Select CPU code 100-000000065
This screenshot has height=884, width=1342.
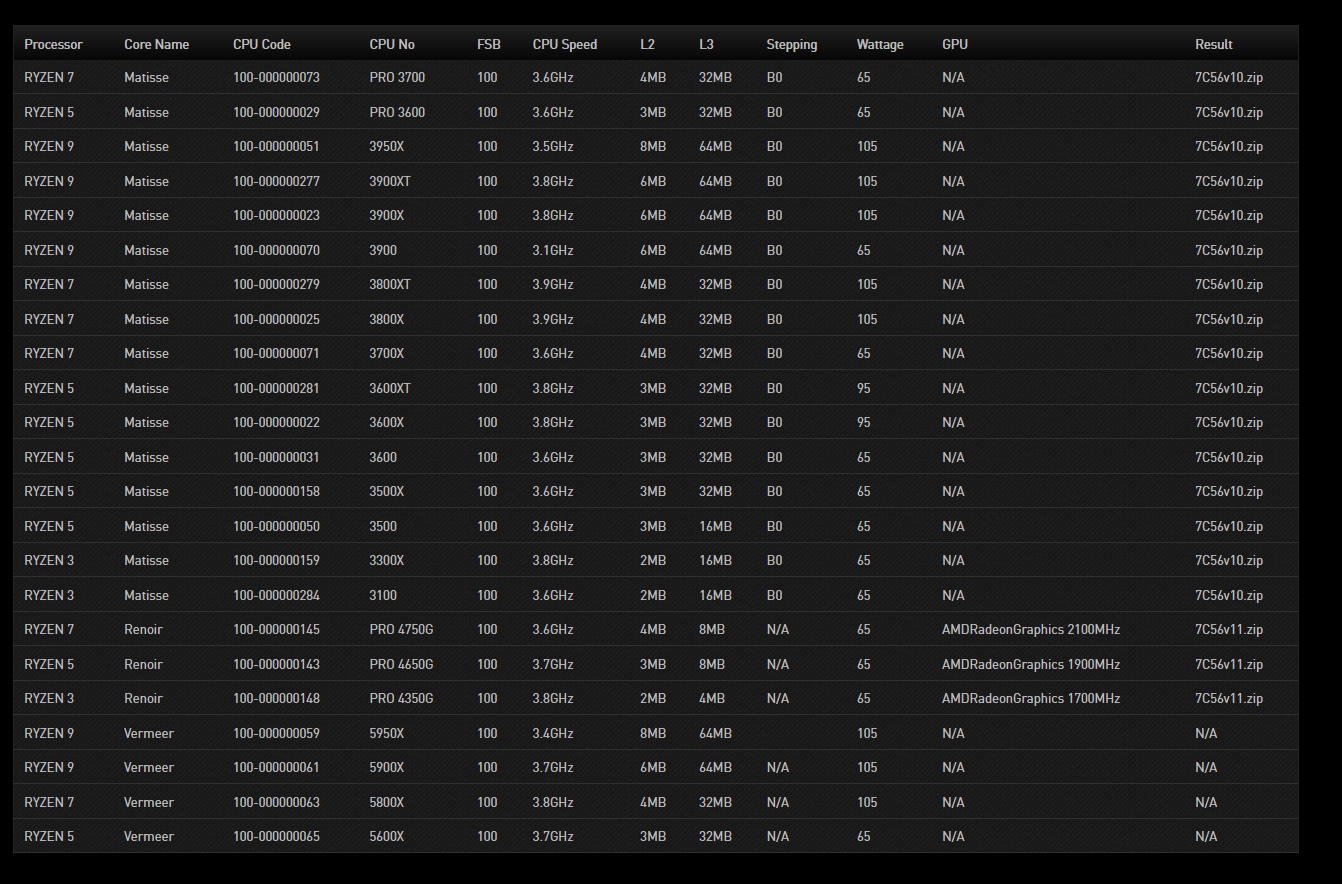coord(276,836)
